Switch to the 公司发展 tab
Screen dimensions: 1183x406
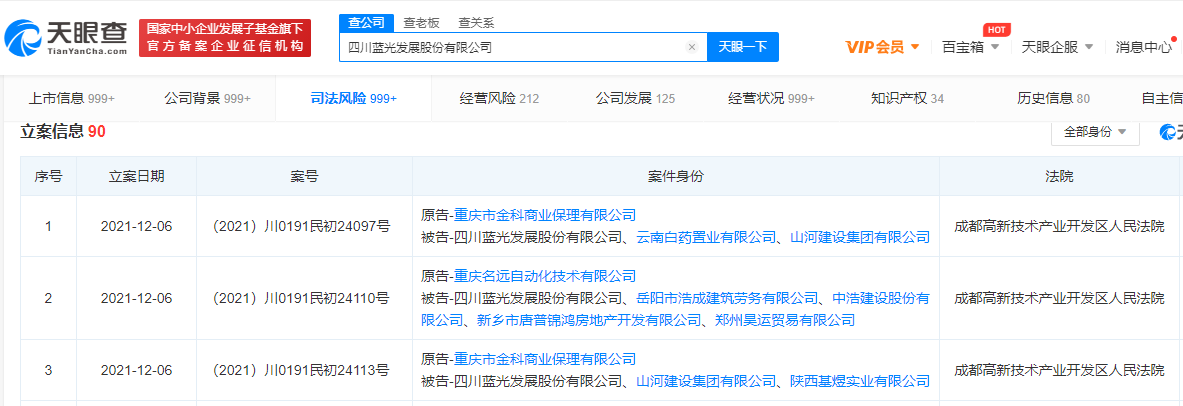tap(635, 98)
